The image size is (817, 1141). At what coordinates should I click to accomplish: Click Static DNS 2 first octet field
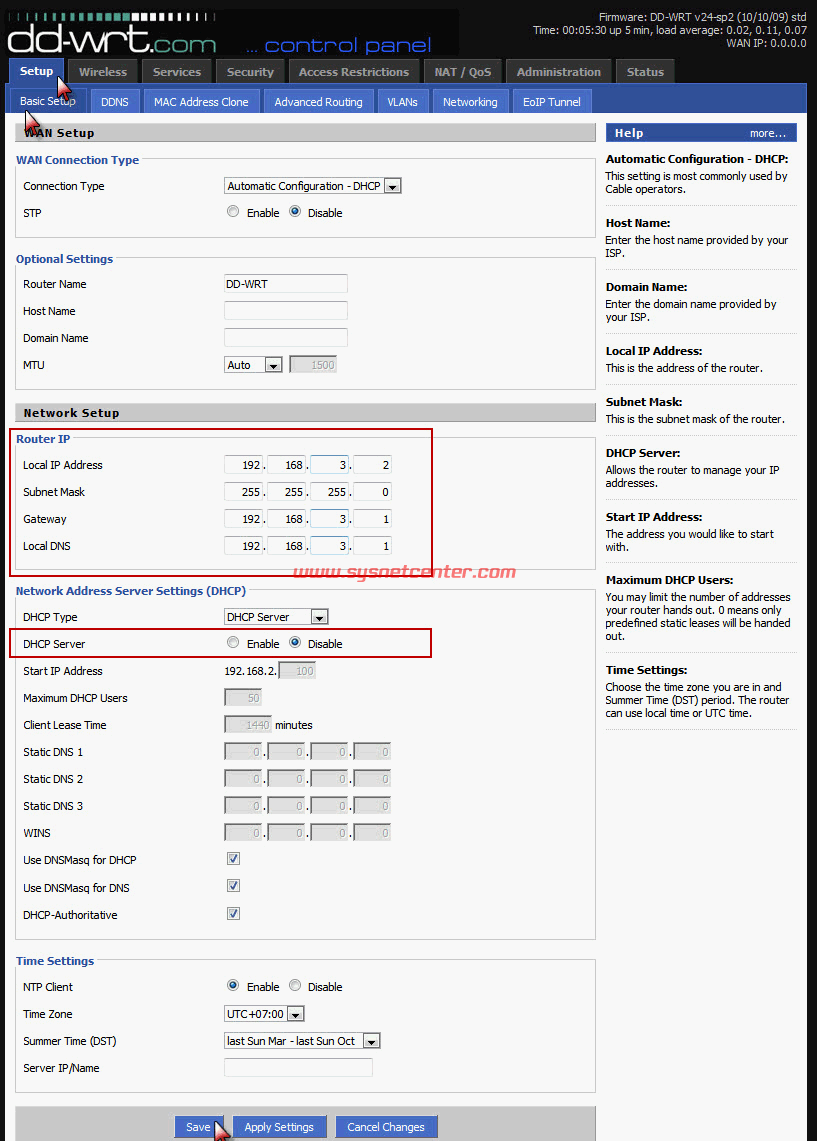[x=243, y=779]
